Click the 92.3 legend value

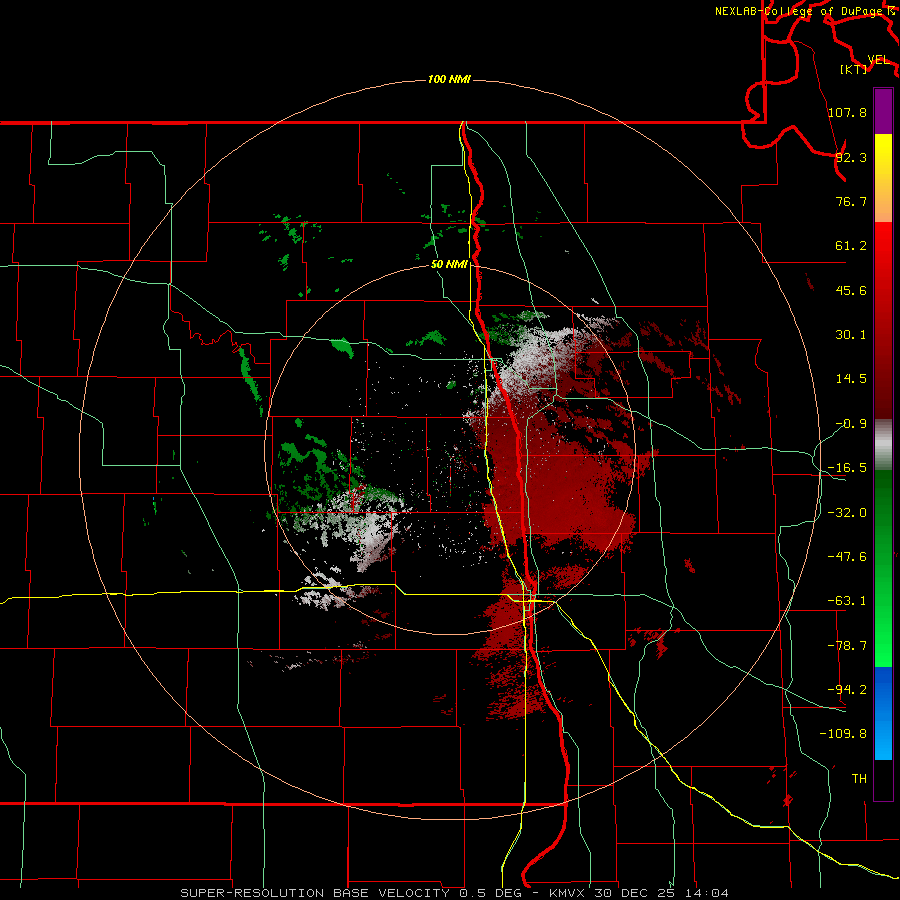[851, 157]
